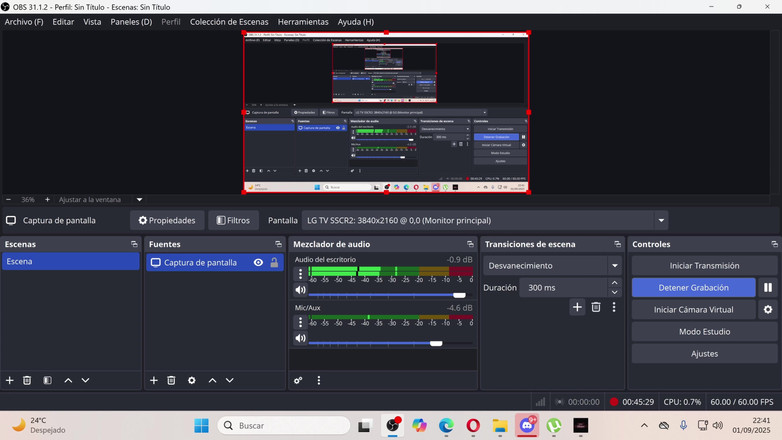This screenshot has width=782, height=440.
Task: Pop out the Escenas panel
Action: [134, 244]
